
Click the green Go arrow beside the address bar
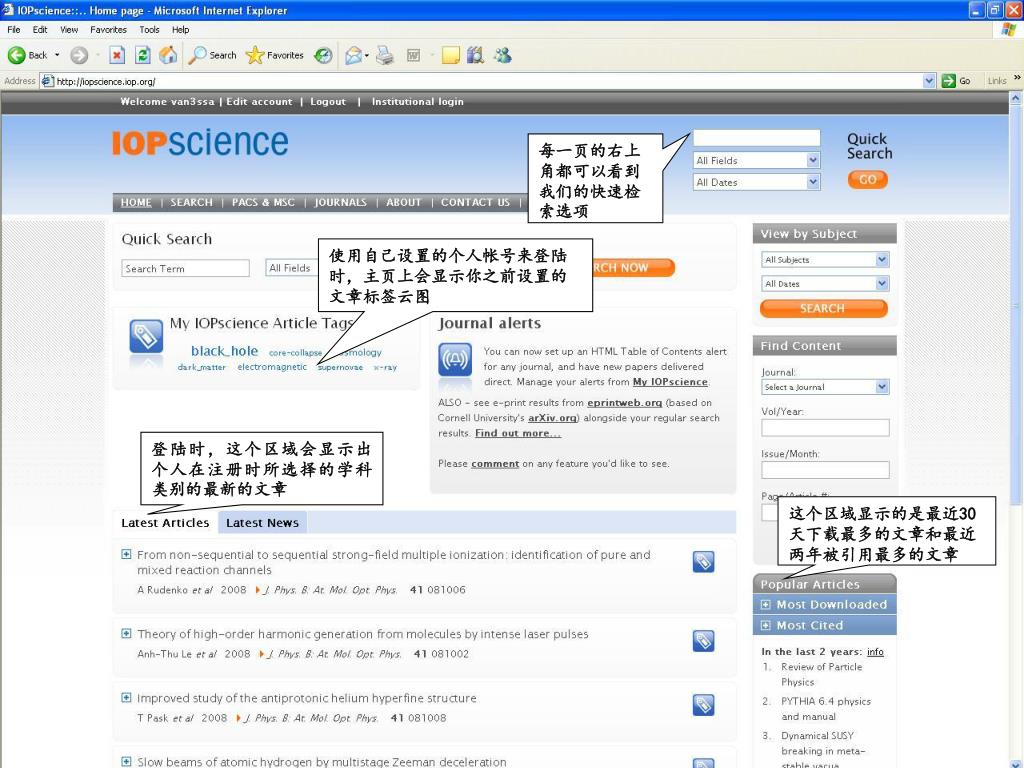(949, 81)
